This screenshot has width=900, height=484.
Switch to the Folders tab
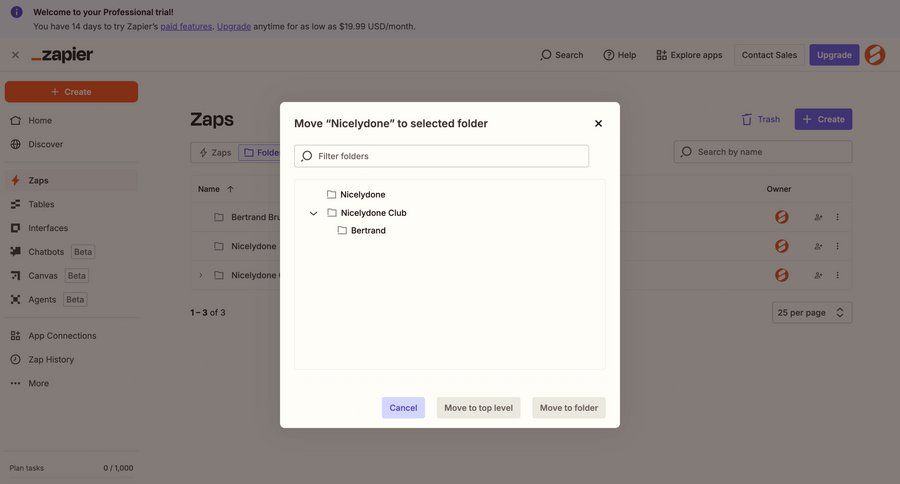pos(261,153)
